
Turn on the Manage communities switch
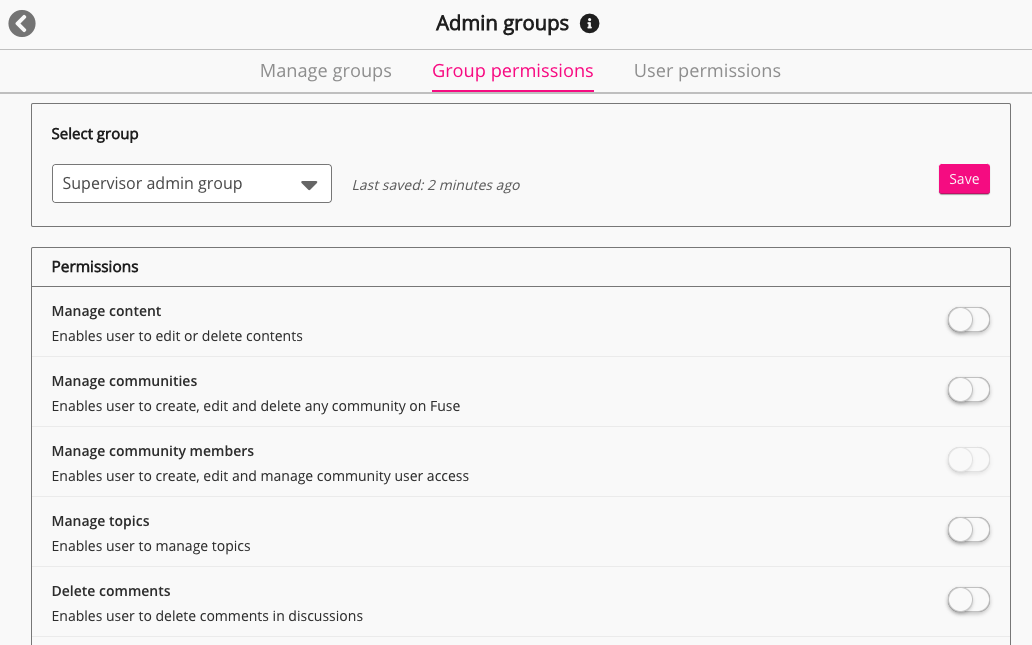[967, 390]
